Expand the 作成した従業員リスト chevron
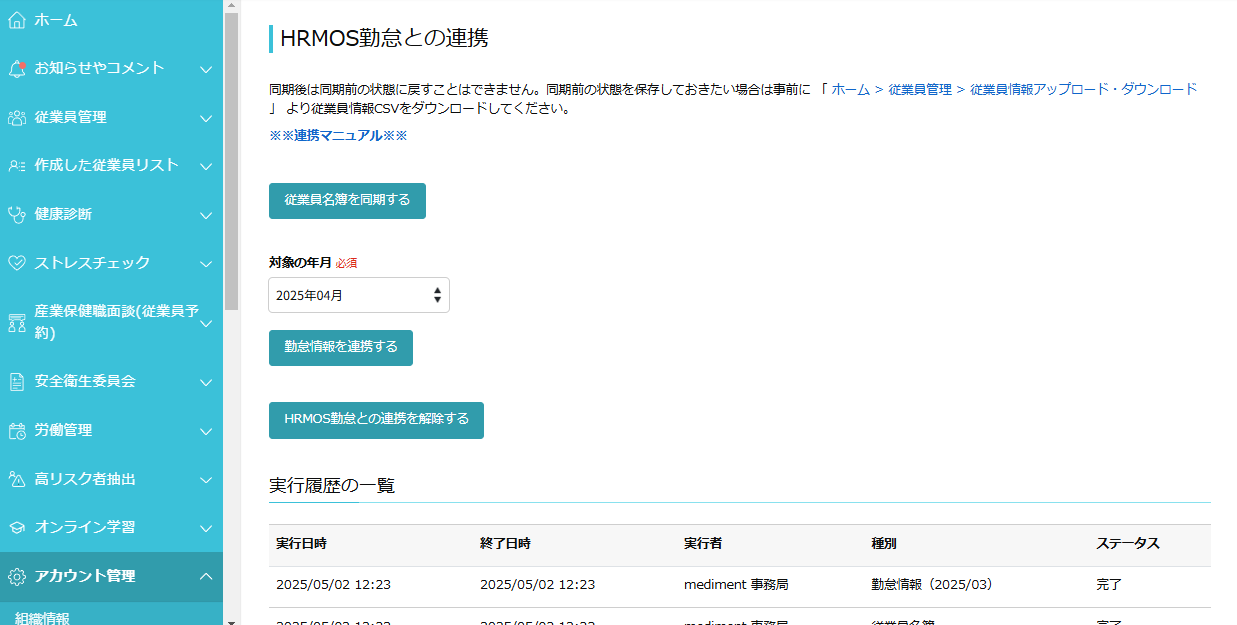1237x625 pixels. 206,166
